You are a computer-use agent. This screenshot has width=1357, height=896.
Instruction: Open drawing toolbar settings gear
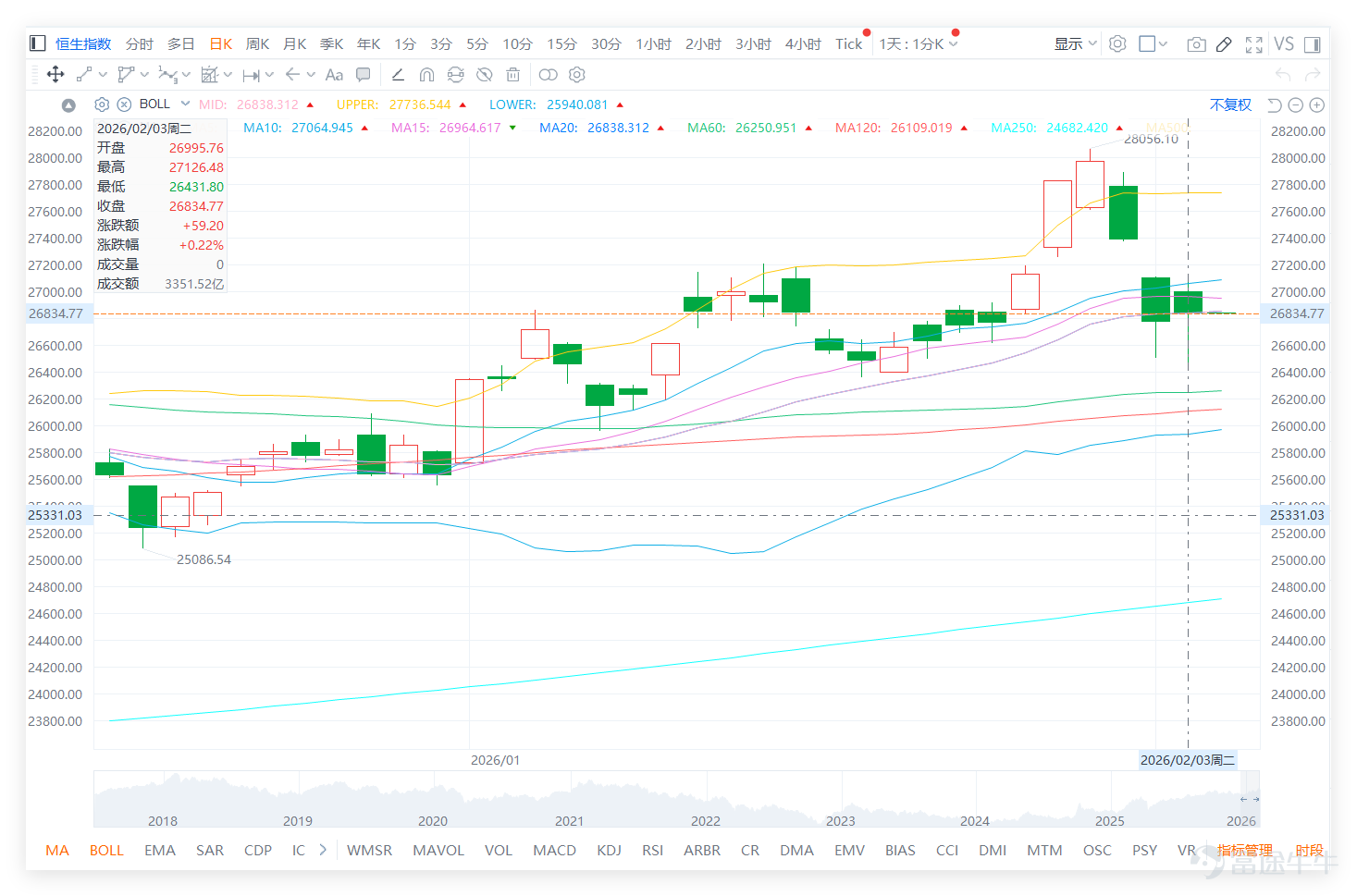point(577,75)
